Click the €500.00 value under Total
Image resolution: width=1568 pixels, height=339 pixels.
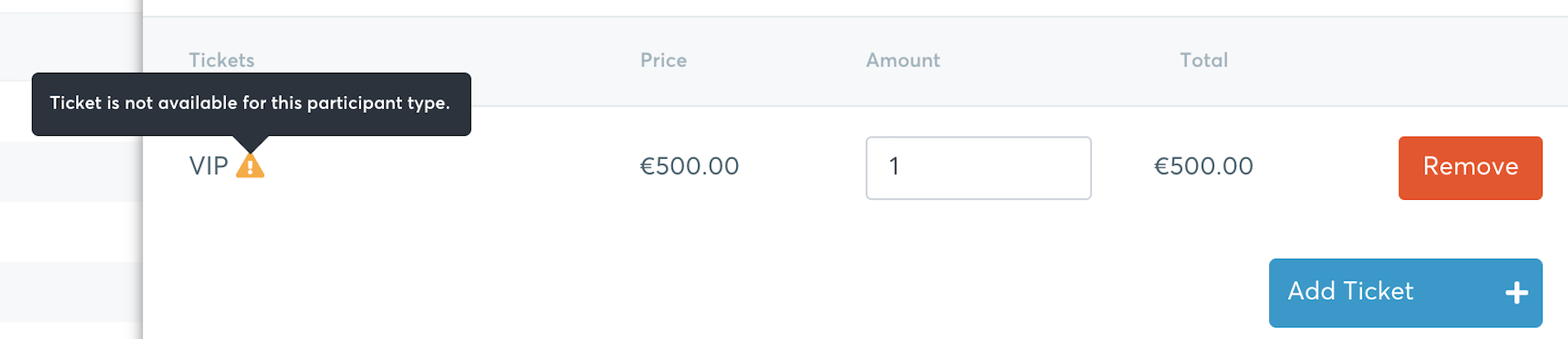[x=1203, y=166]
